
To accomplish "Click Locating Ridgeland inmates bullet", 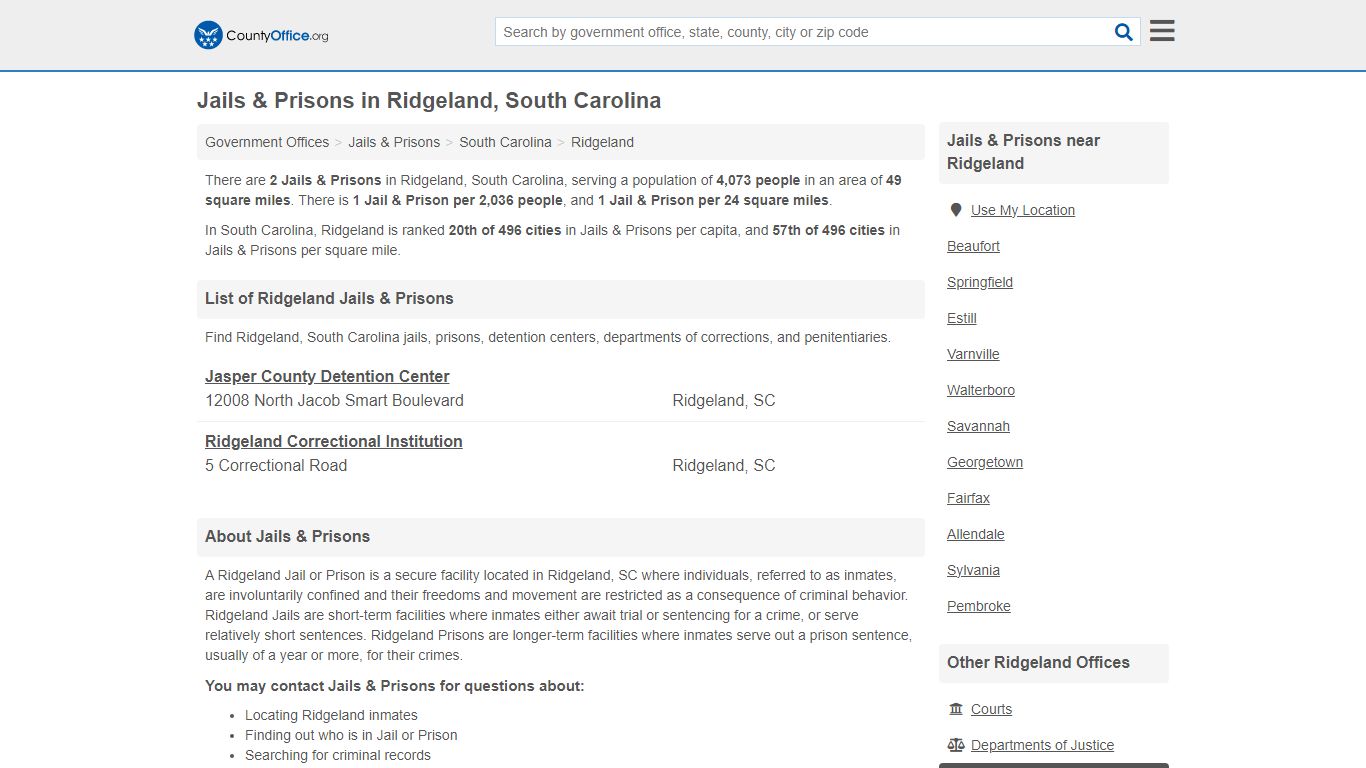I will (x=331, y=715).
